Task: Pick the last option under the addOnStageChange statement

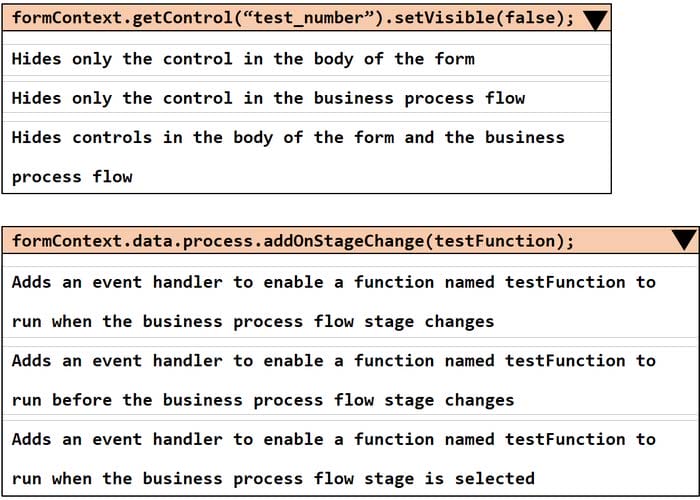Action: coord(333,459)
